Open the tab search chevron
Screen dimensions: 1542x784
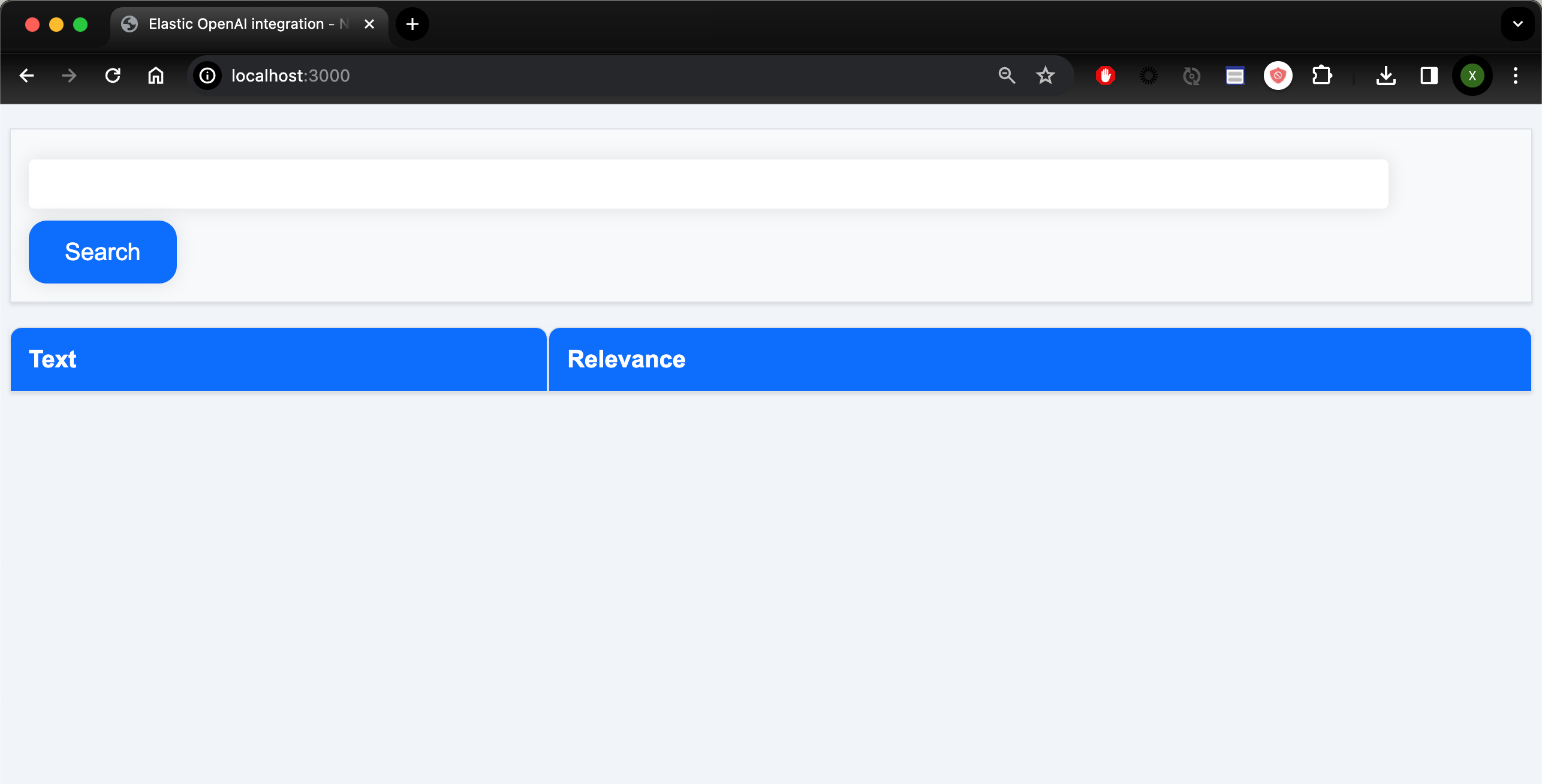pos(1517,24)
